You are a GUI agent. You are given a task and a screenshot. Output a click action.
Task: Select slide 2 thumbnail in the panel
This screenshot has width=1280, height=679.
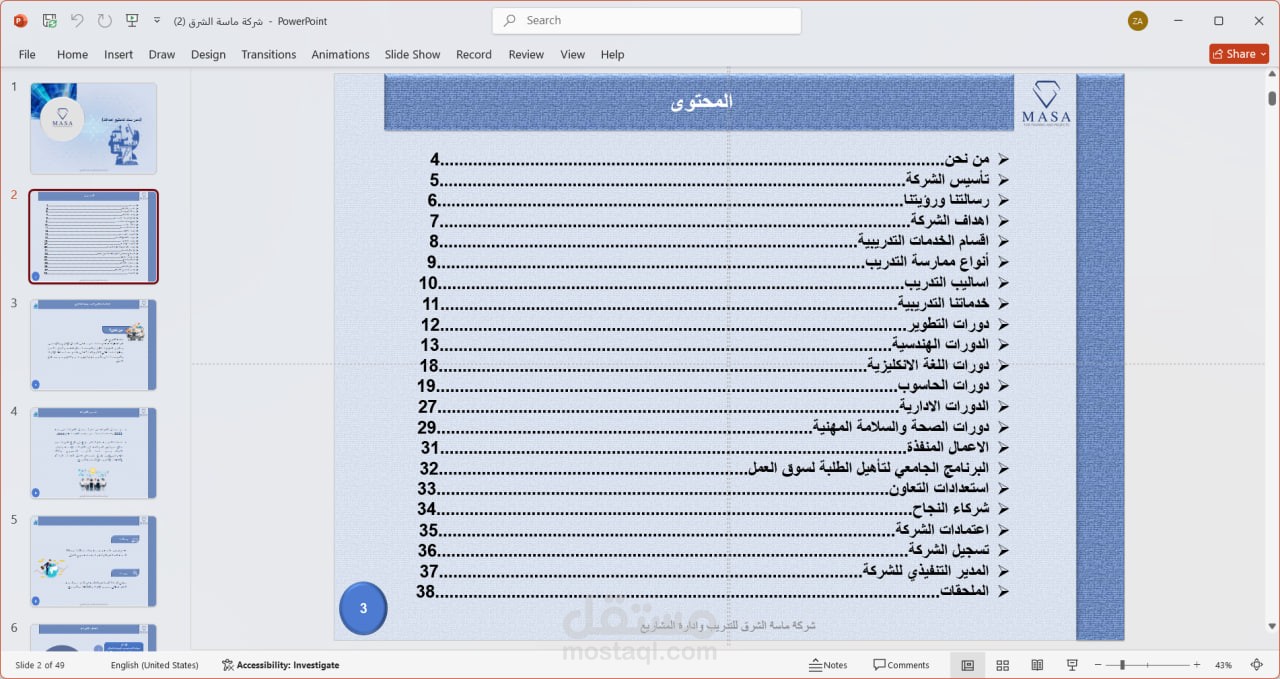click(93, 237)
